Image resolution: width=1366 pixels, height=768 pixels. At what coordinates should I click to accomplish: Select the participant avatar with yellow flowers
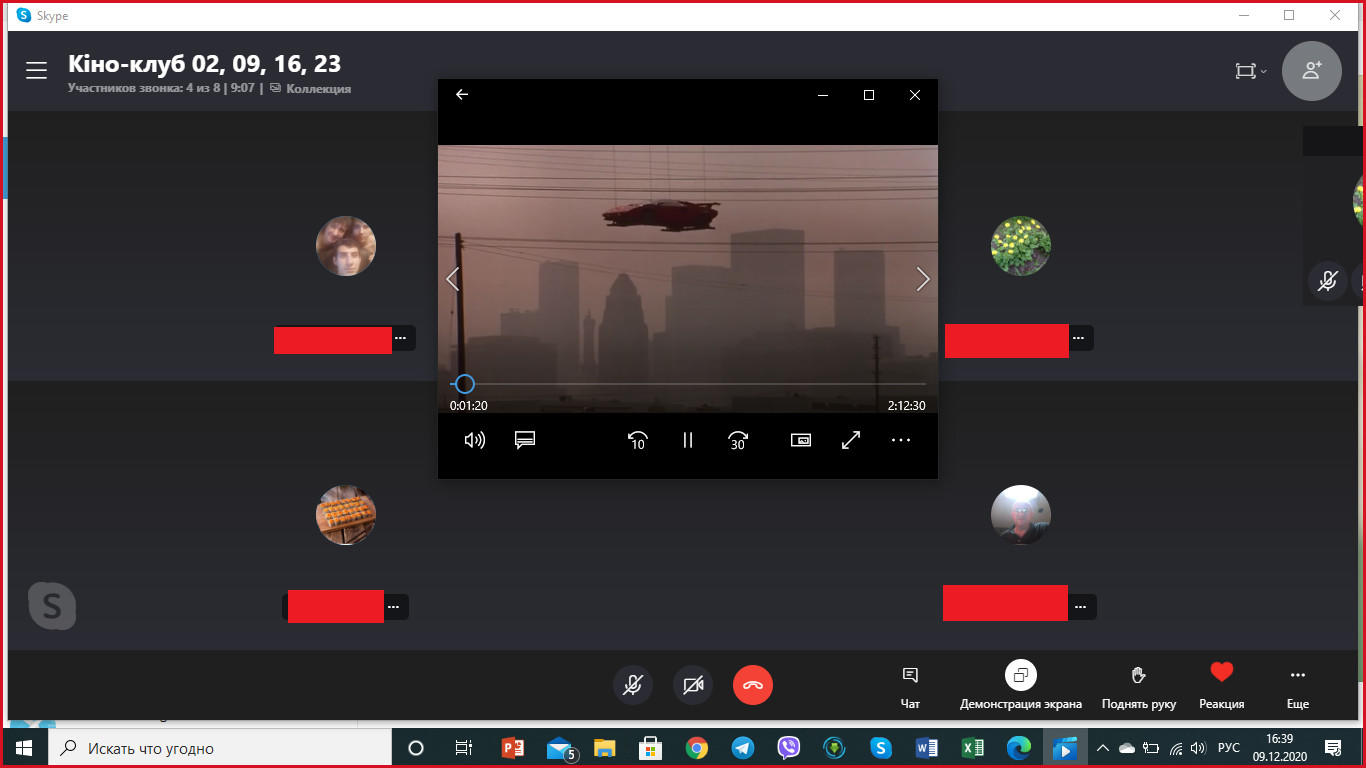click(x=1021, y=246)
